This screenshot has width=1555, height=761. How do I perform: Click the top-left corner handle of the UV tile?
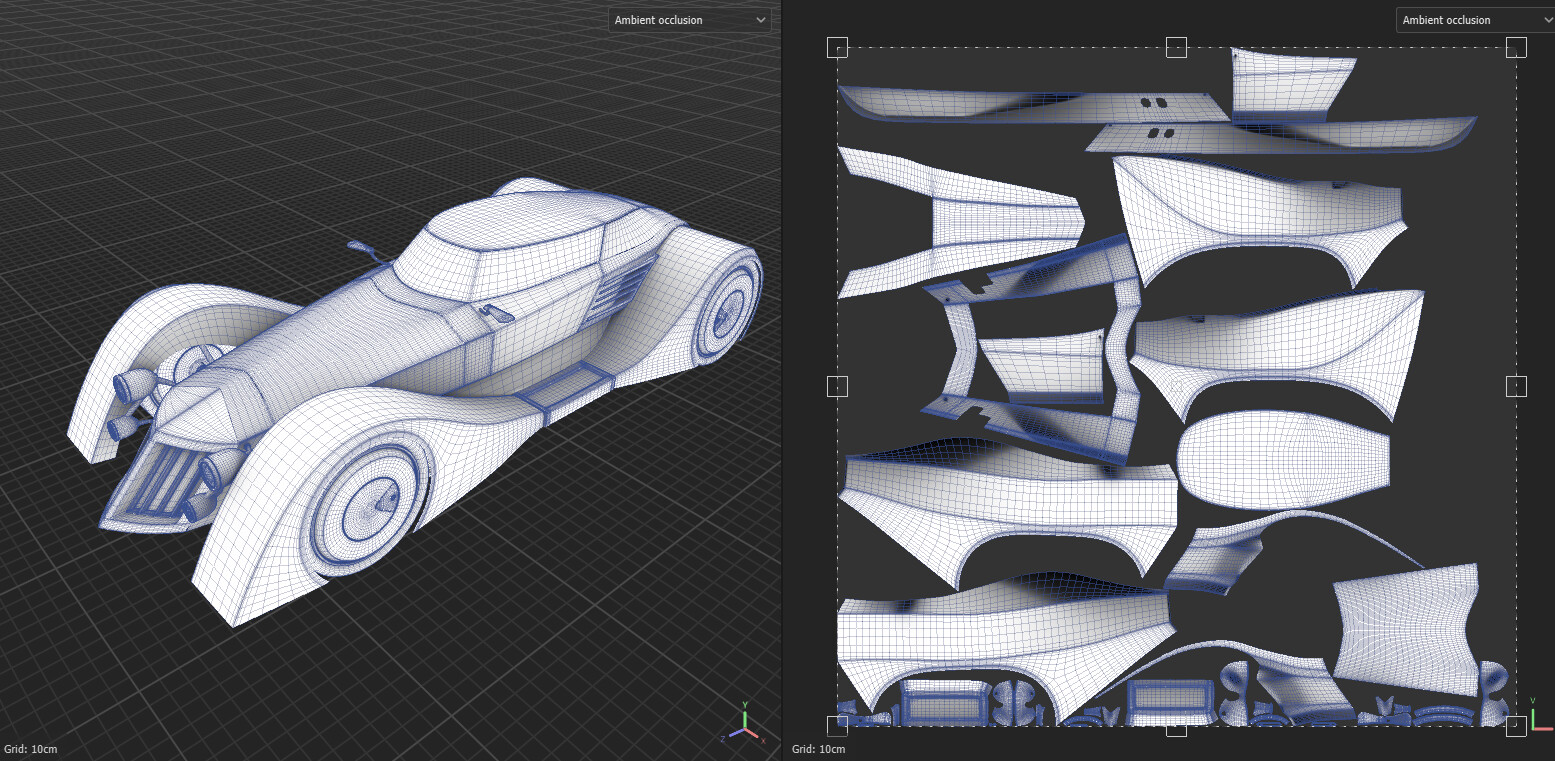click(837, 47)
